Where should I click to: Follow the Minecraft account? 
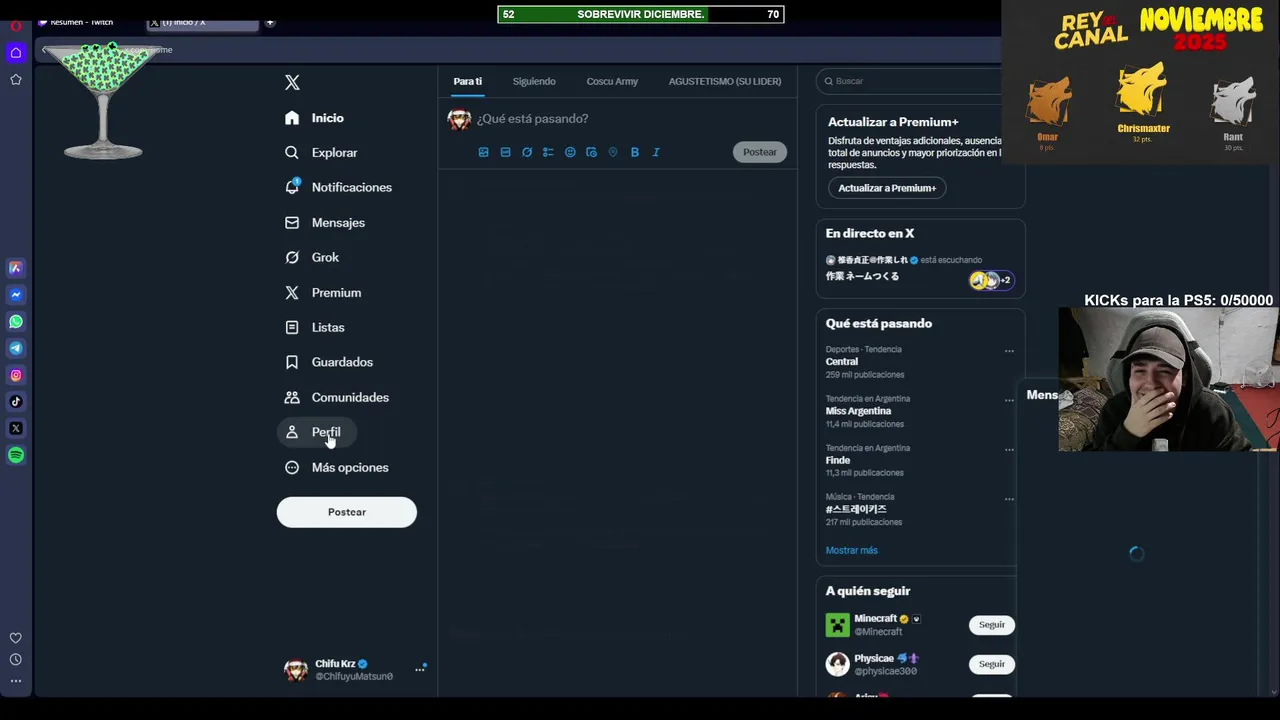(992, 625)
